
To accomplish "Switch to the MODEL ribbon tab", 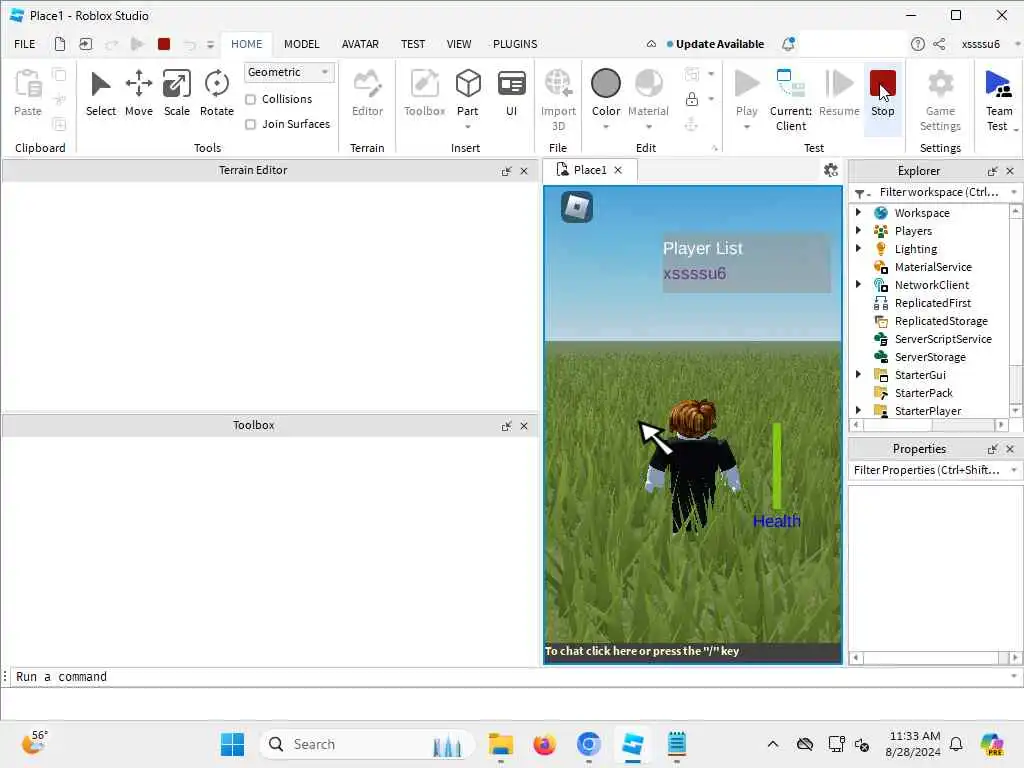I will click(301, 44).
